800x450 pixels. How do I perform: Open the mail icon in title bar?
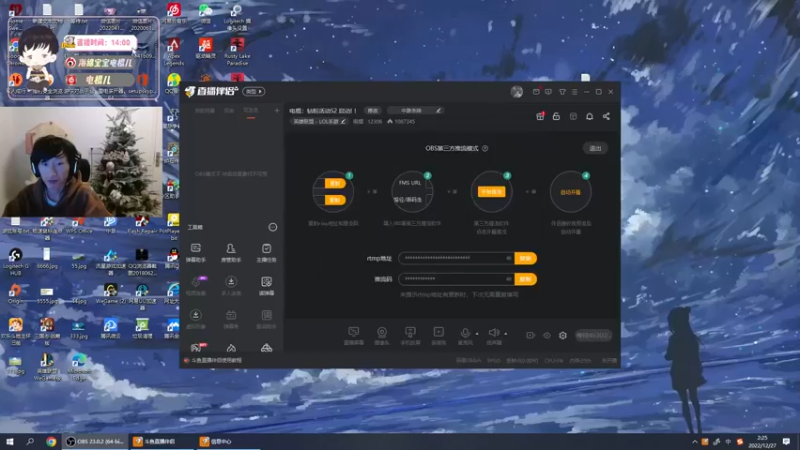536,92
